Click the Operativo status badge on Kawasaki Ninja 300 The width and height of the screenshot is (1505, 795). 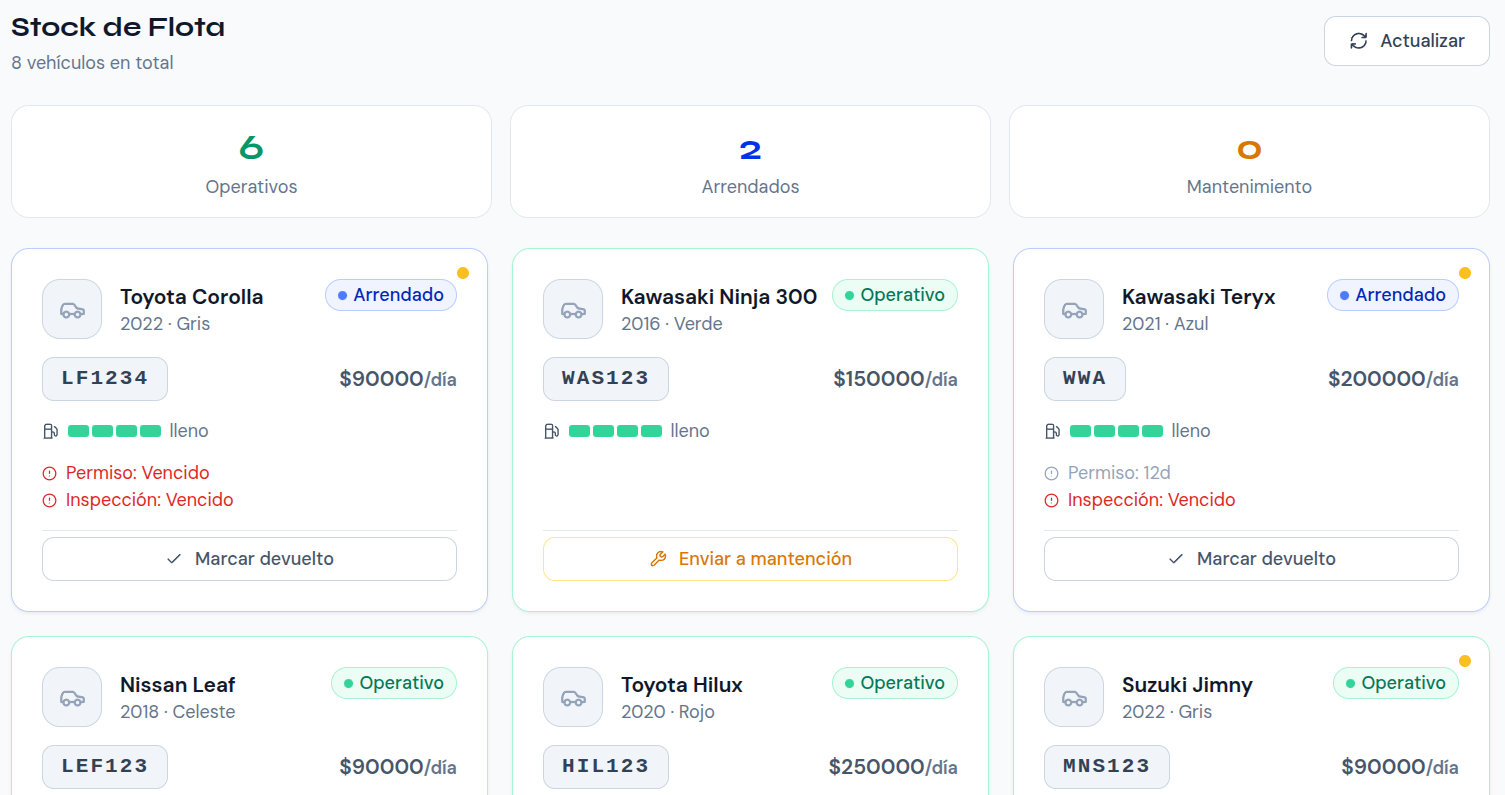click(x=895, y=295)
